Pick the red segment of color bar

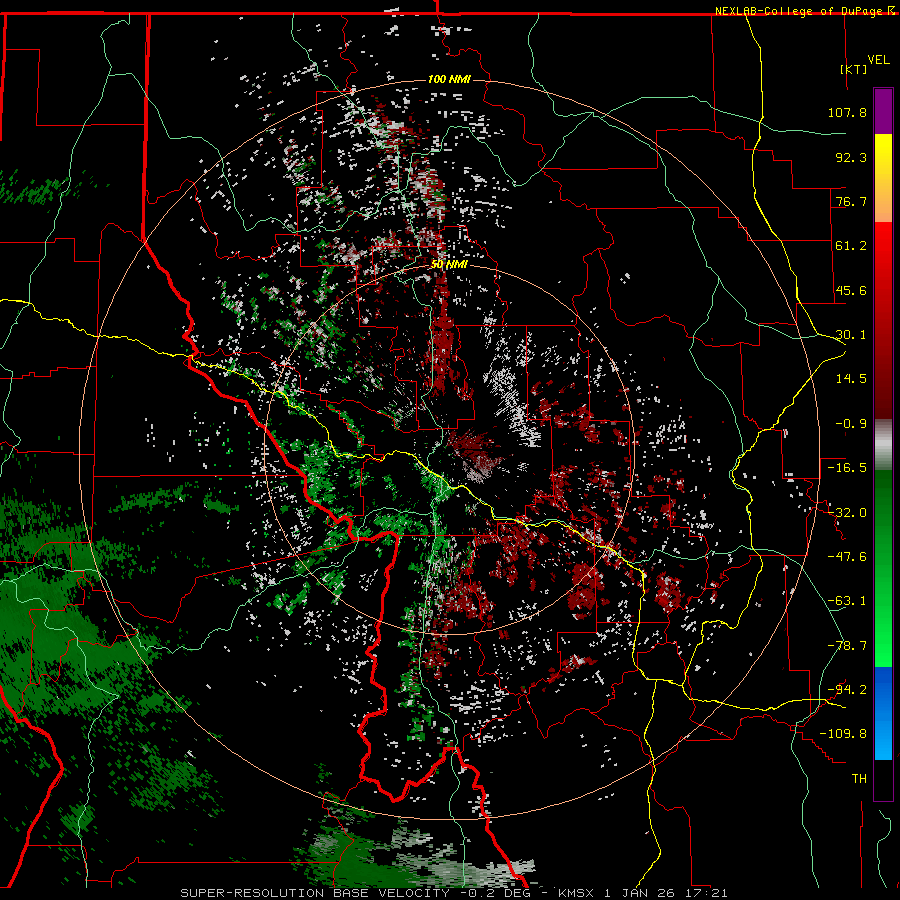point(883,320)
